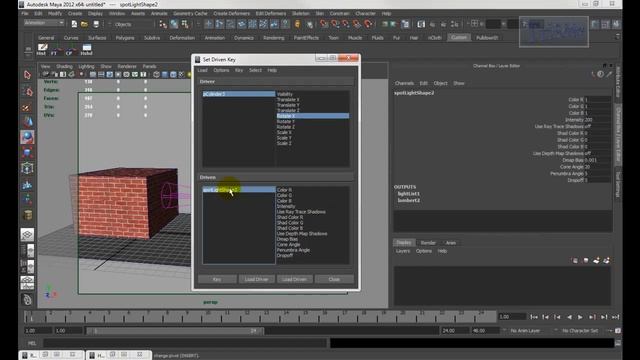Click the Key button in Set Driven Key

[217, 279]
